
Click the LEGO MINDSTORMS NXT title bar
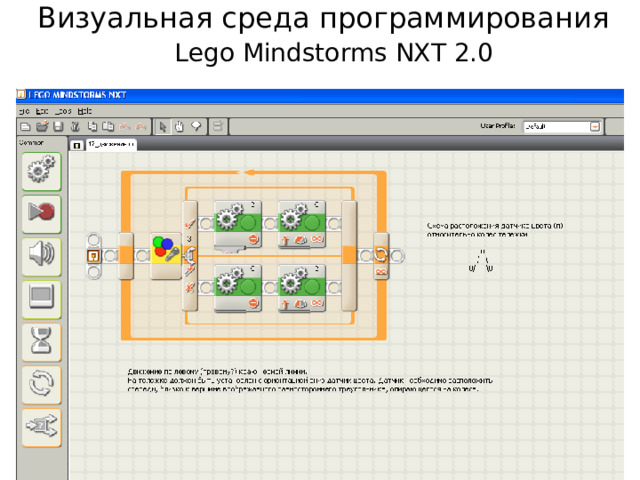tap(320, 95)
